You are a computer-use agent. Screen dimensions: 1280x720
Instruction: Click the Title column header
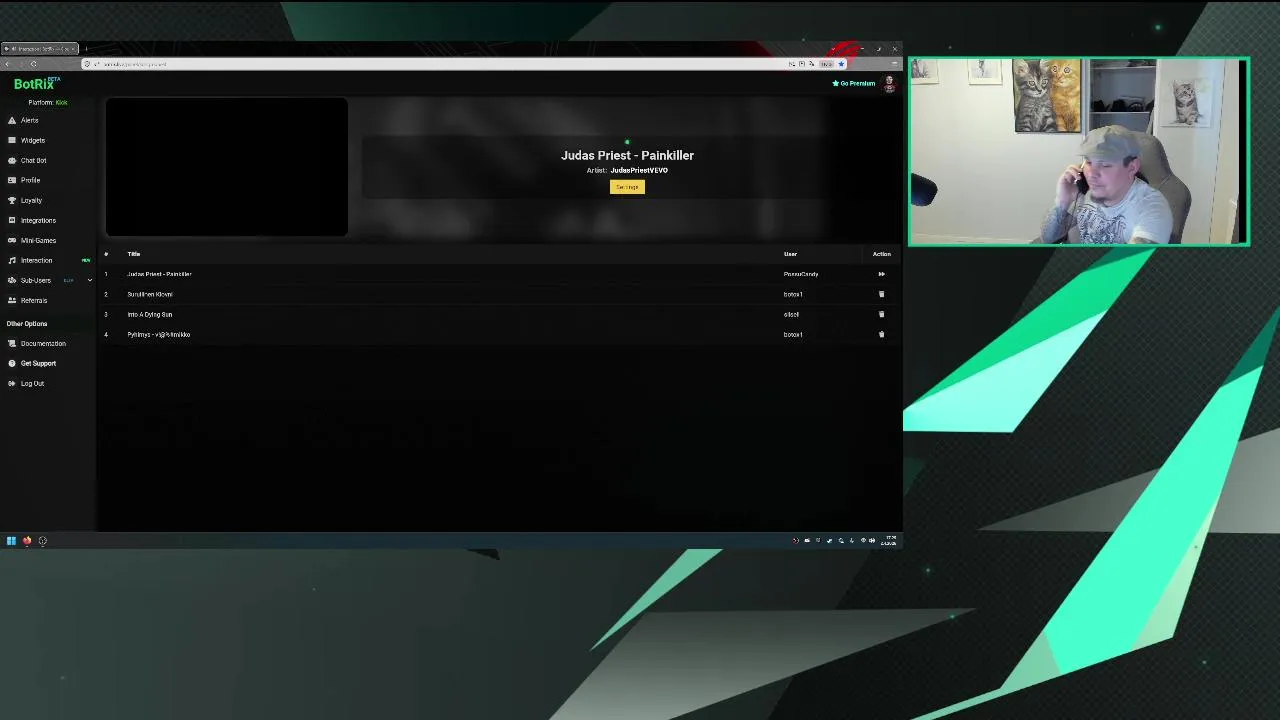pyautogui.click(x=134, y=254)
